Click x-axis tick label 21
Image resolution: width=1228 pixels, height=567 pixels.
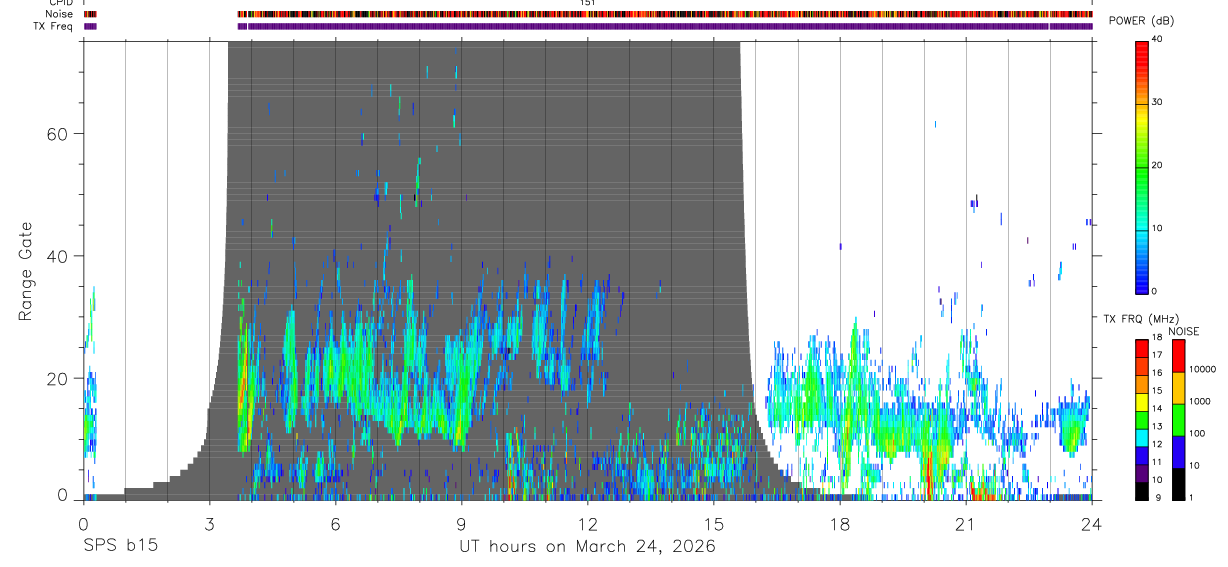965,523
